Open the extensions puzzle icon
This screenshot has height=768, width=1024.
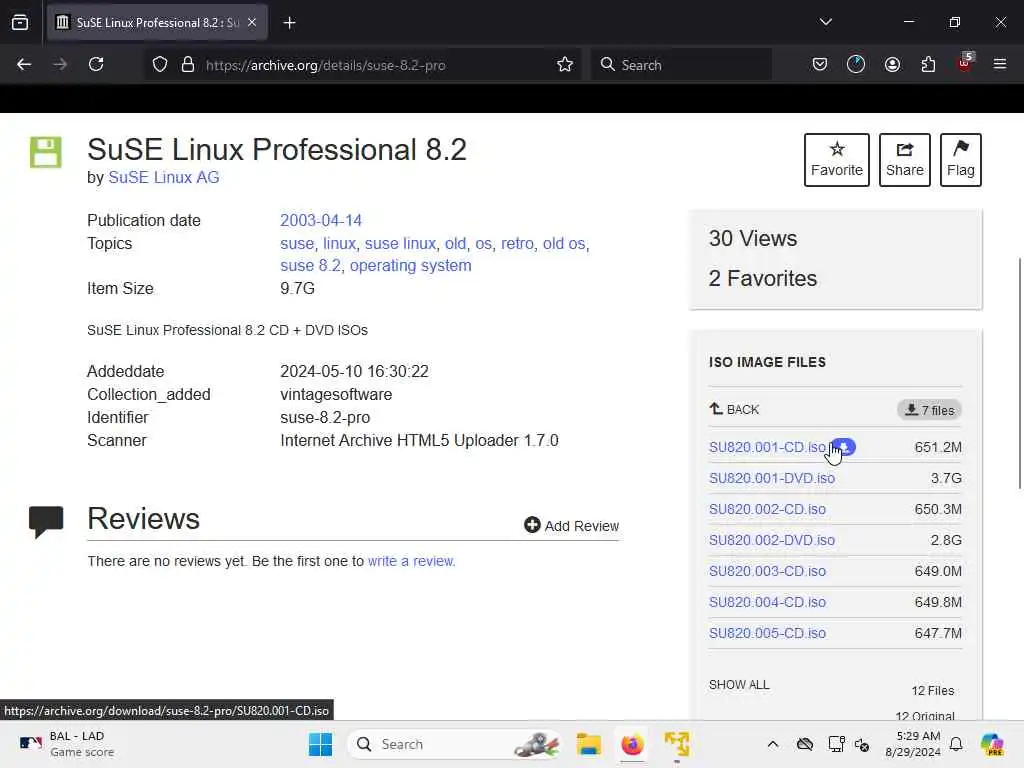click(928, 65)
